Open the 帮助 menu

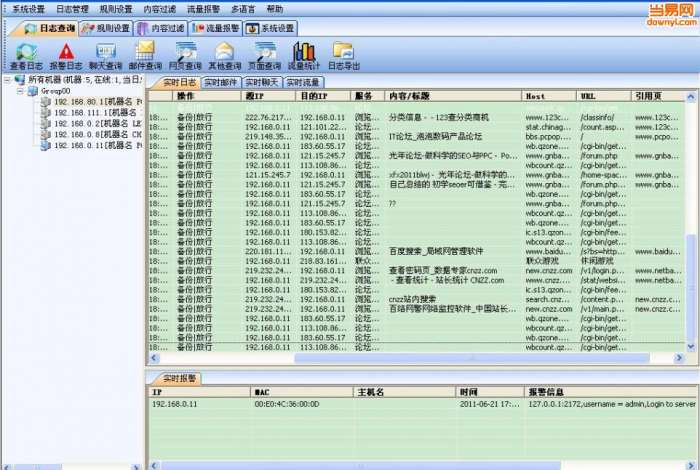point(275,9)
